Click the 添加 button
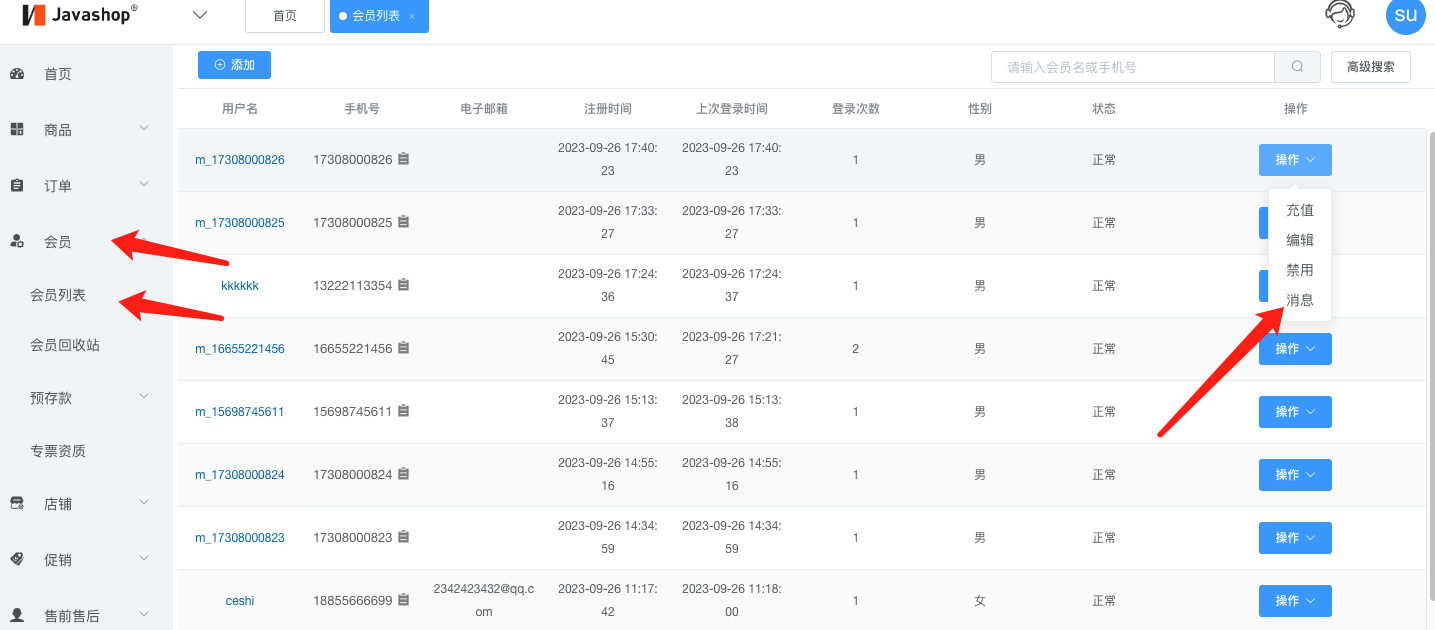 (x=234, y=65)
